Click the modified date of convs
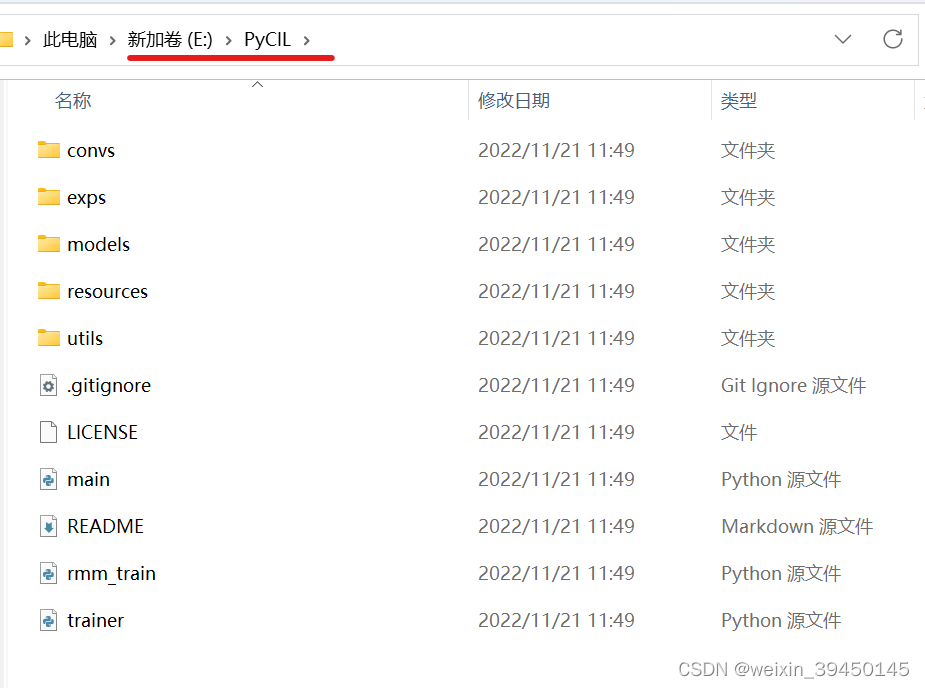Viewport: 925px width, 688px height. [556, 150]
